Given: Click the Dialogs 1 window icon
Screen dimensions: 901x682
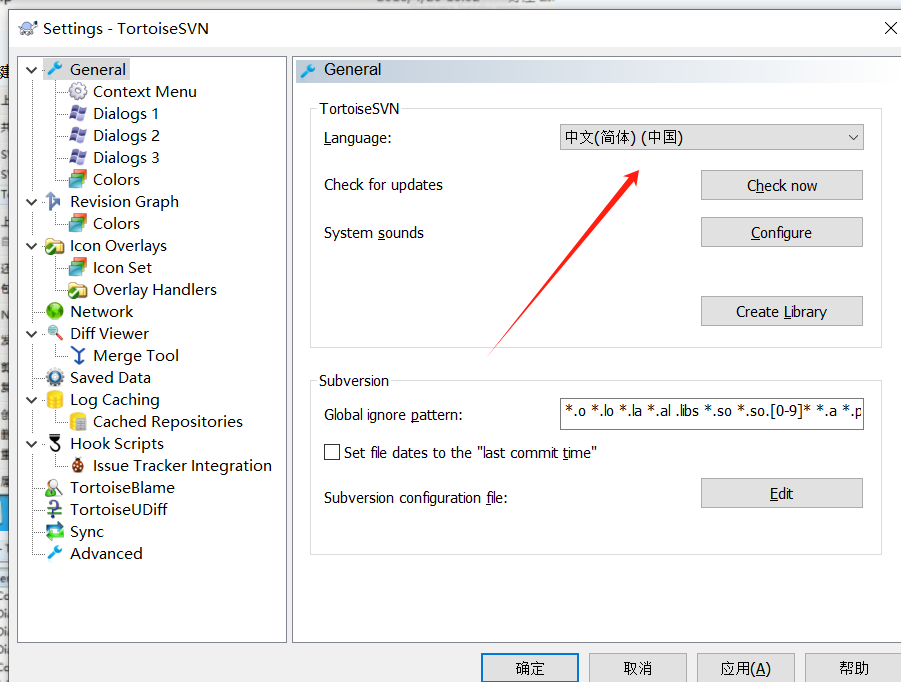Looking at the screenshot, I should pos(78,113).
